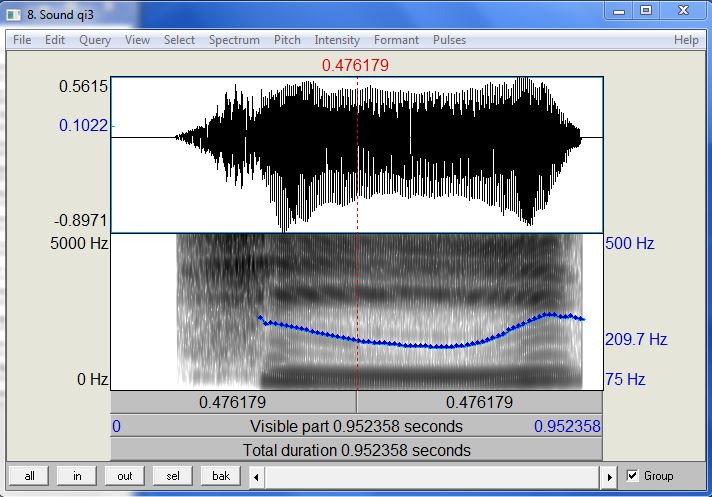Open the Formant menu
Viewport: 712px width, 497px height.
click(x=396, y=40)
